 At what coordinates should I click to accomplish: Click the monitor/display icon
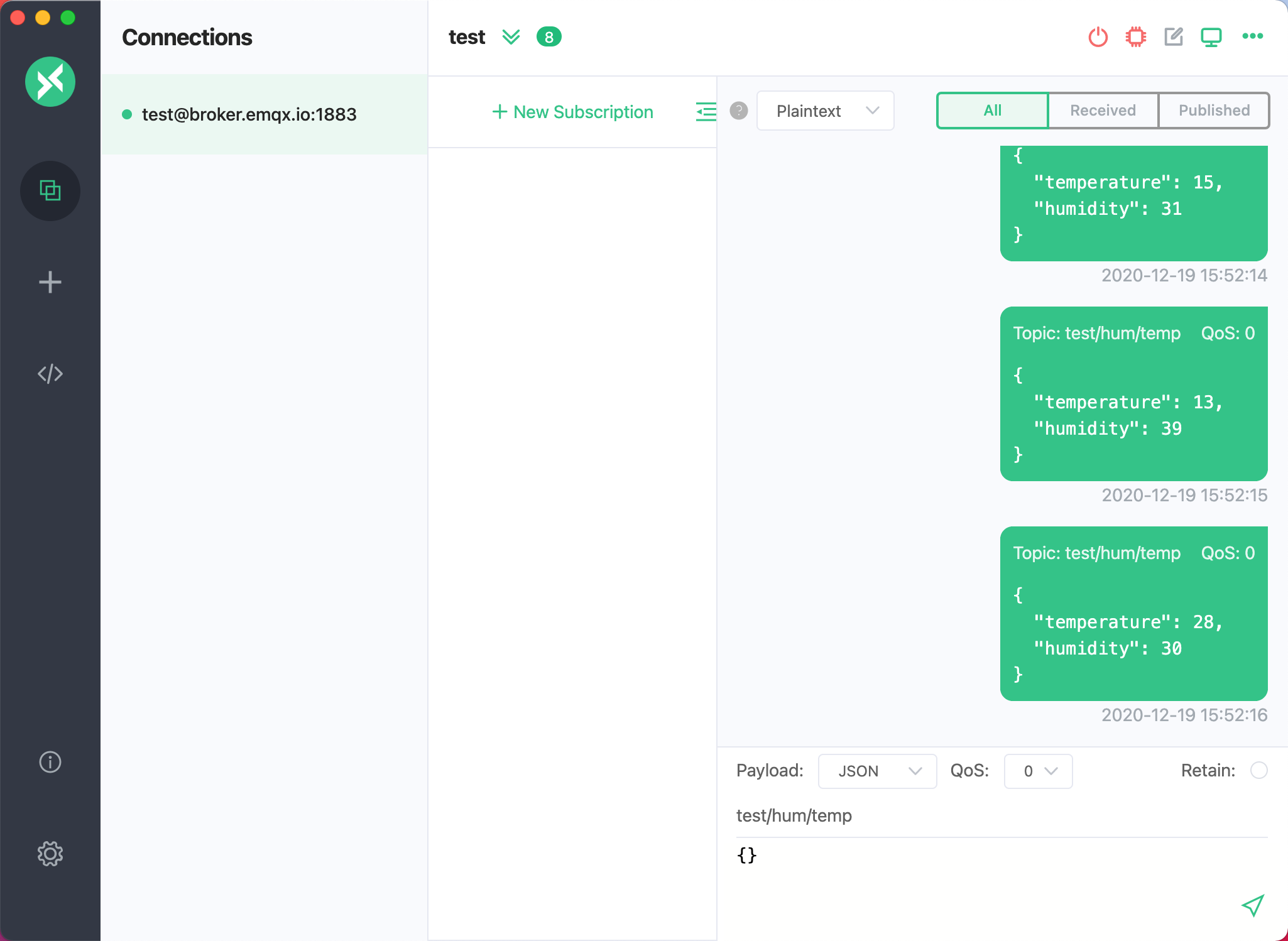pyautogui.click(x=1211, y=38)
